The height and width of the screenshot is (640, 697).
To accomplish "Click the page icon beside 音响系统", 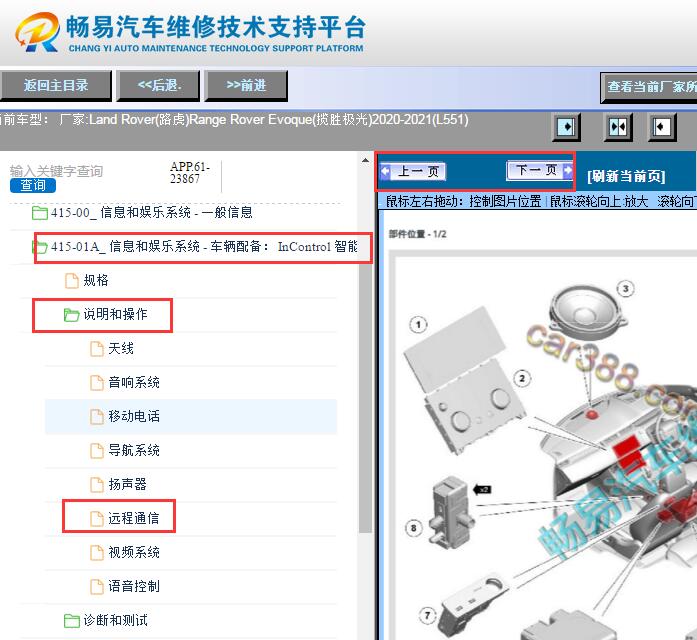I will (97, 383).
